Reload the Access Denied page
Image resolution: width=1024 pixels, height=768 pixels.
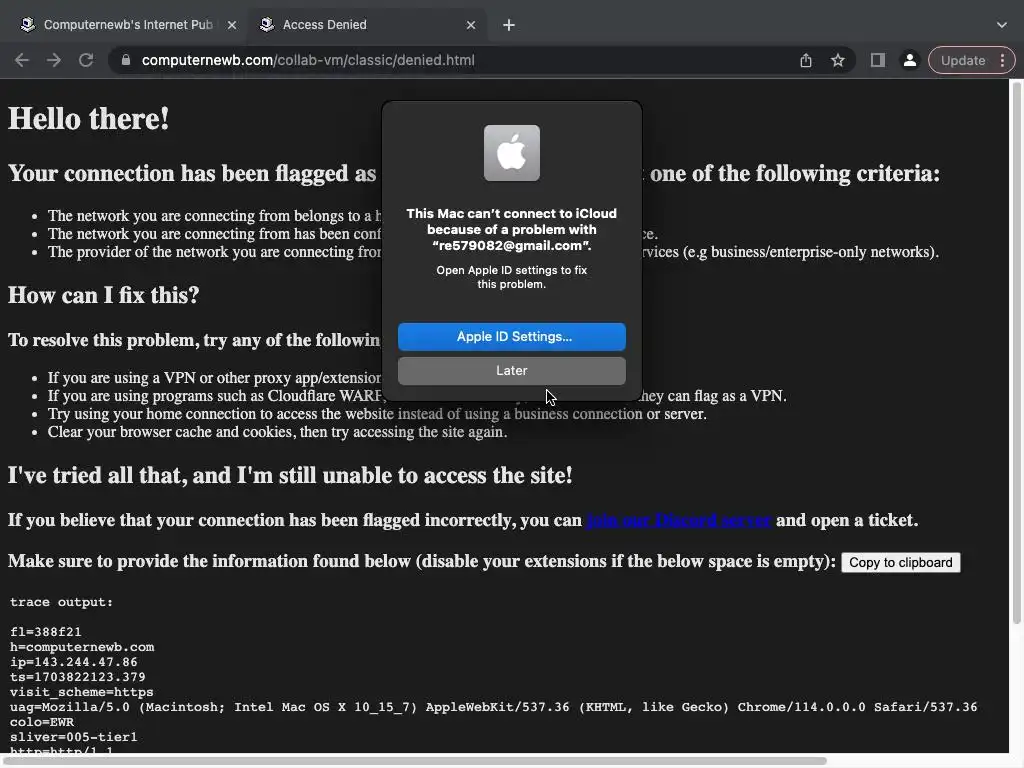pyautogui.click(x=86, y=60)
